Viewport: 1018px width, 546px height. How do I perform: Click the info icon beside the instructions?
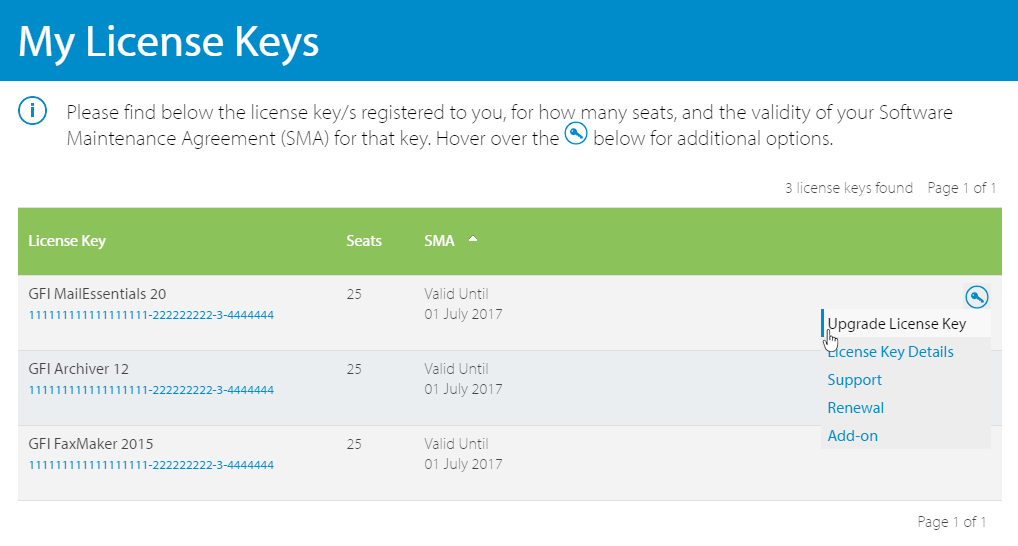click(32, 110)
